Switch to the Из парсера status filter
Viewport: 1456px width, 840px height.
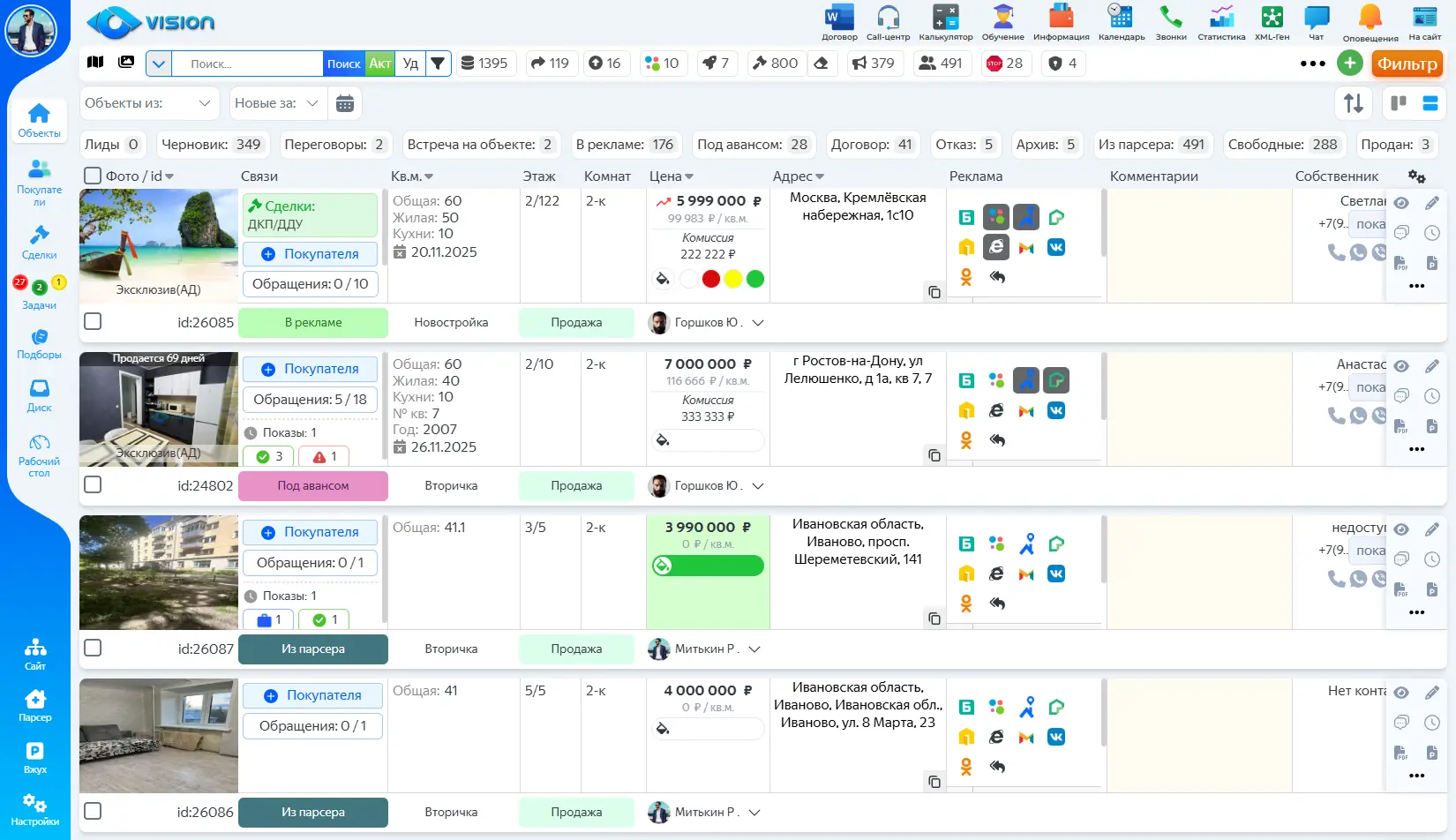[x=1152, y=145]
